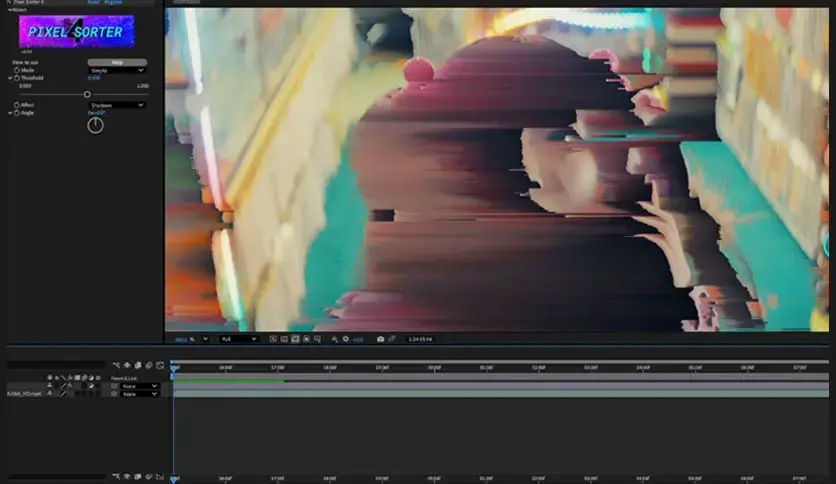
Task: Toggle the Mode stopwatch keyframe icon
Action: [17, 70]
